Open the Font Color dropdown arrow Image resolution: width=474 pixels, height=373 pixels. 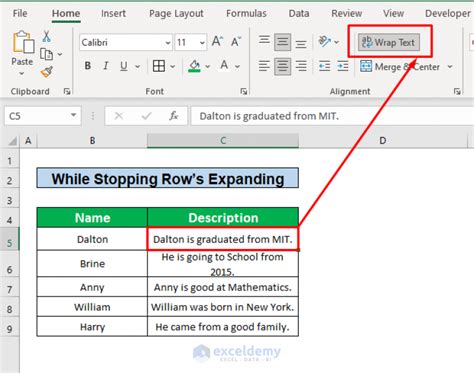pos(238,66)
